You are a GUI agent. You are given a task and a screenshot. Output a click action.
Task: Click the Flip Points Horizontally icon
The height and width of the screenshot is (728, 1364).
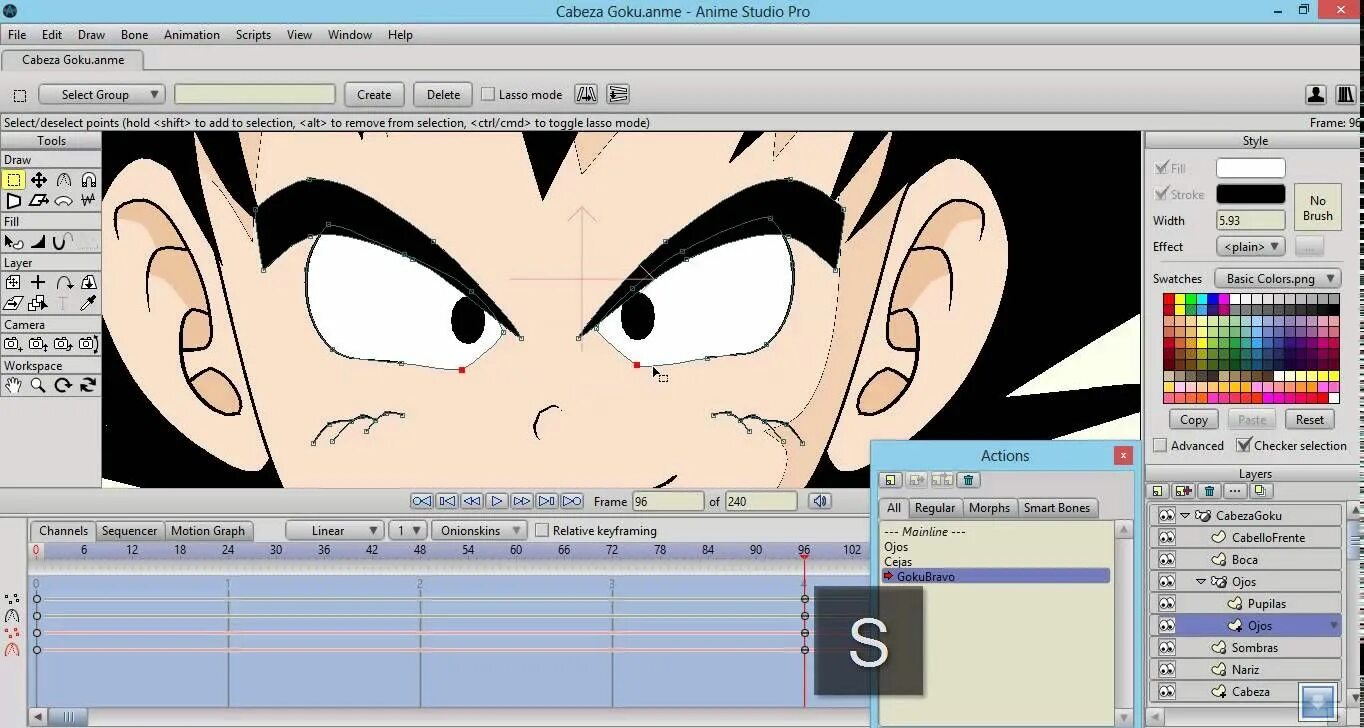tap(586, 94)
